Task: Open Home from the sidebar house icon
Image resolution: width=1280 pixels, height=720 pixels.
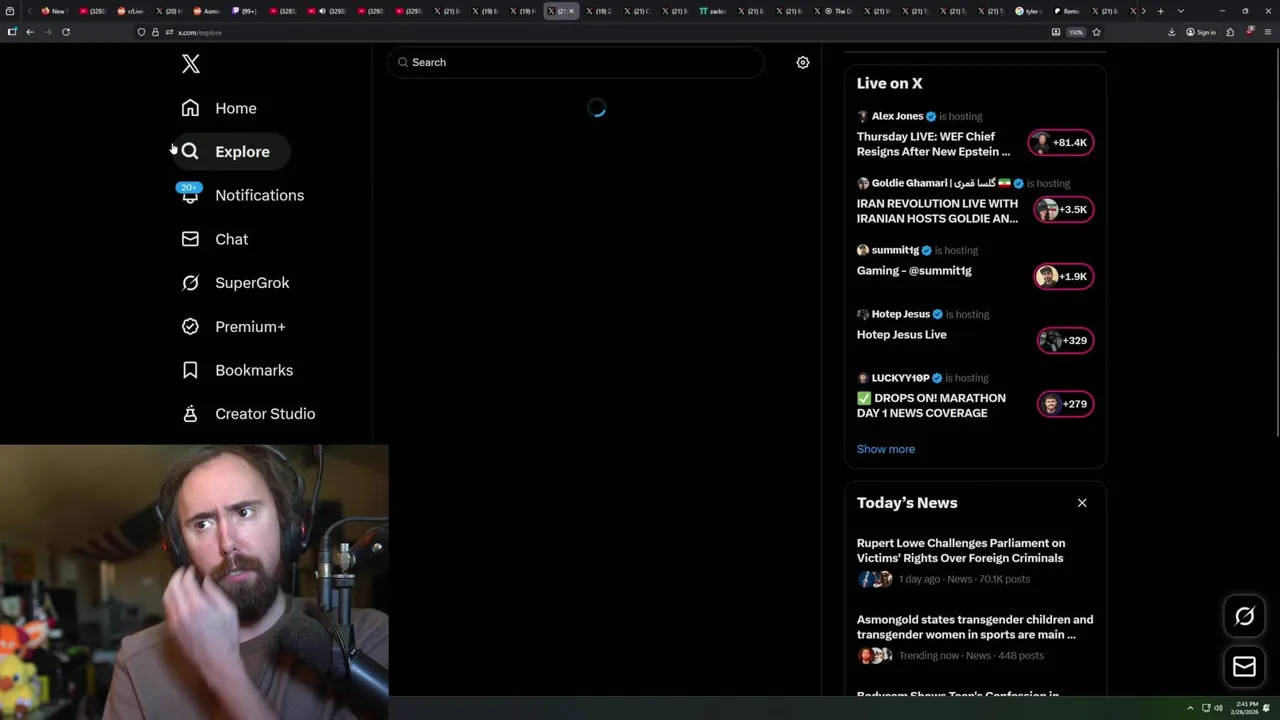Action: point(190,108)
